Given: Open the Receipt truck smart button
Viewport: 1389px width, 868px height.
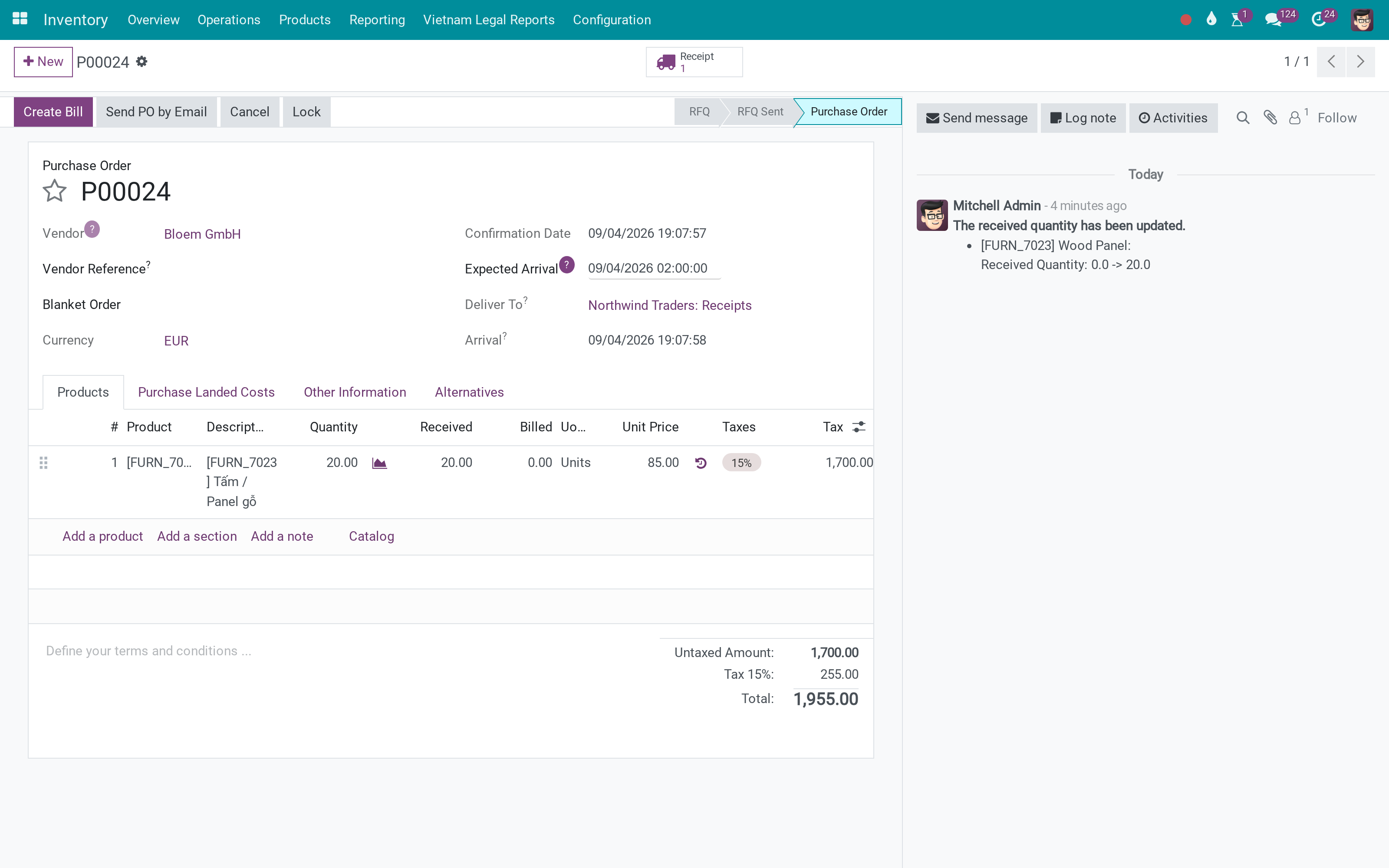Looking at the screenshot, I should pyautogui.click(x=694, y=62).
